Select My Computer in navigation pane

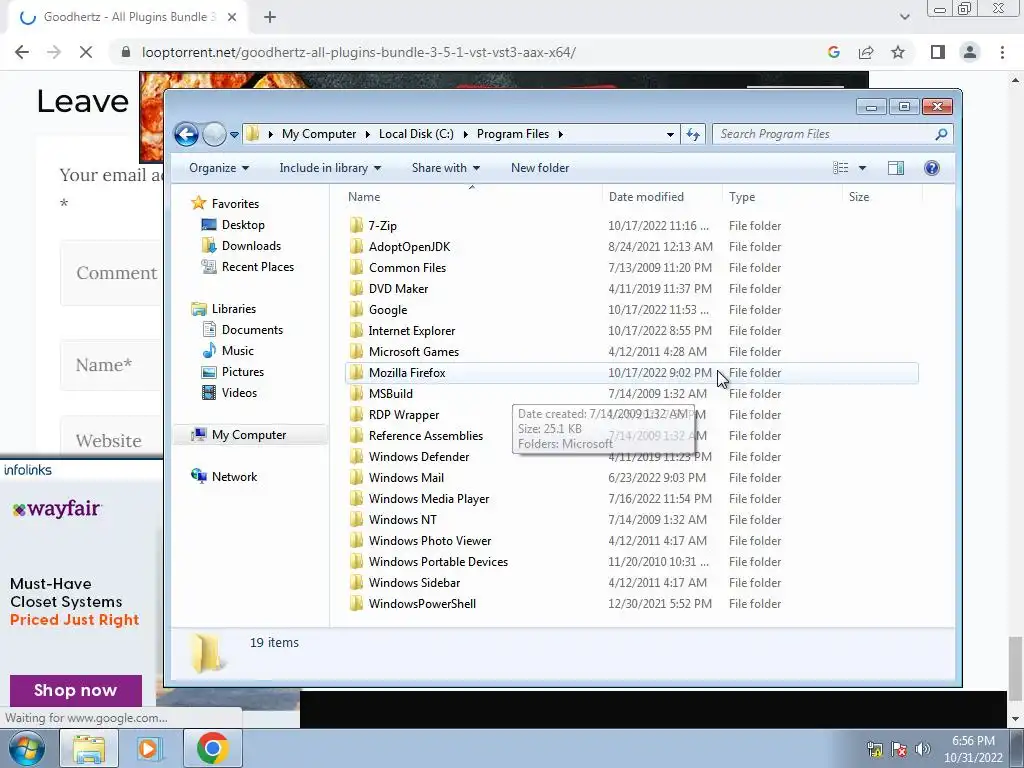coord(249,435)
